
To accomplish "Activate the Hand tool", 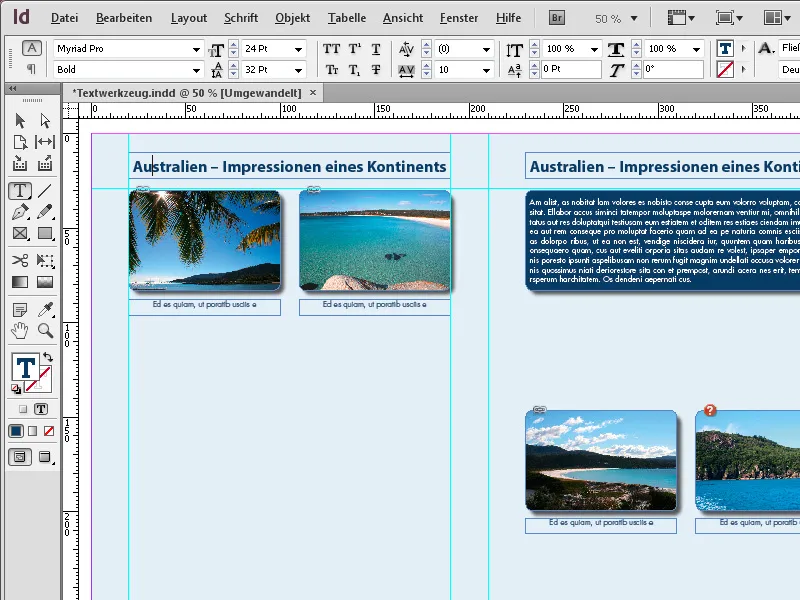I will (x=20, y=331).
